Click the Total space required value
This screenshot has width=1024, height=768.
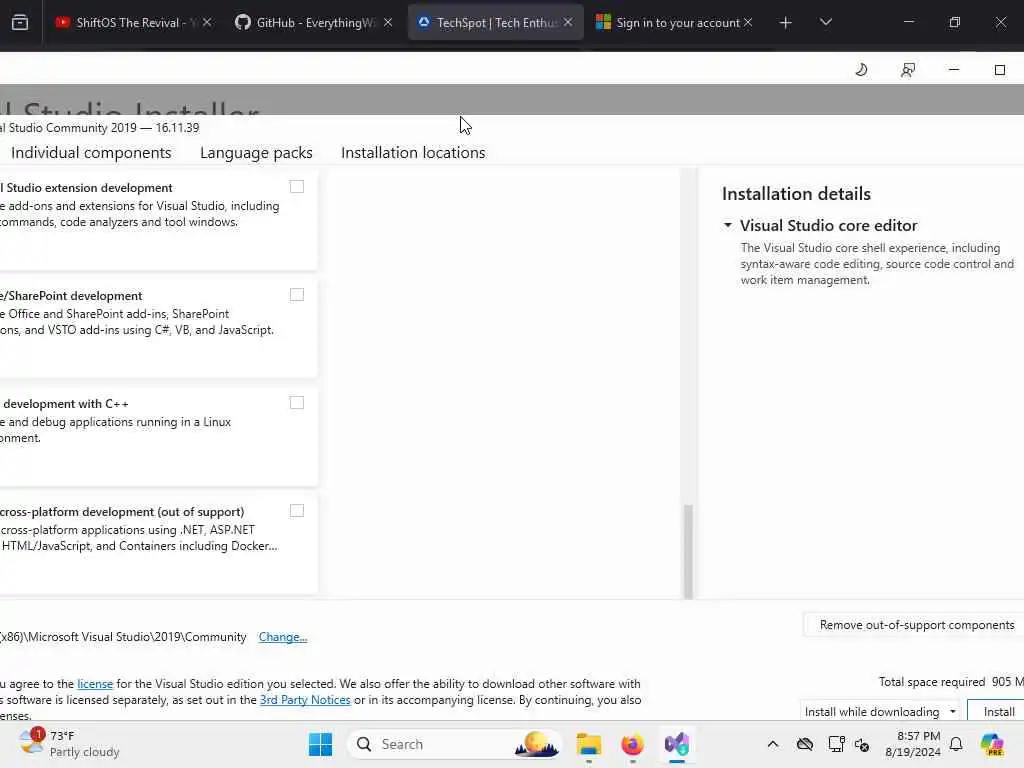pyautogui.click(x=1007, y=682)
